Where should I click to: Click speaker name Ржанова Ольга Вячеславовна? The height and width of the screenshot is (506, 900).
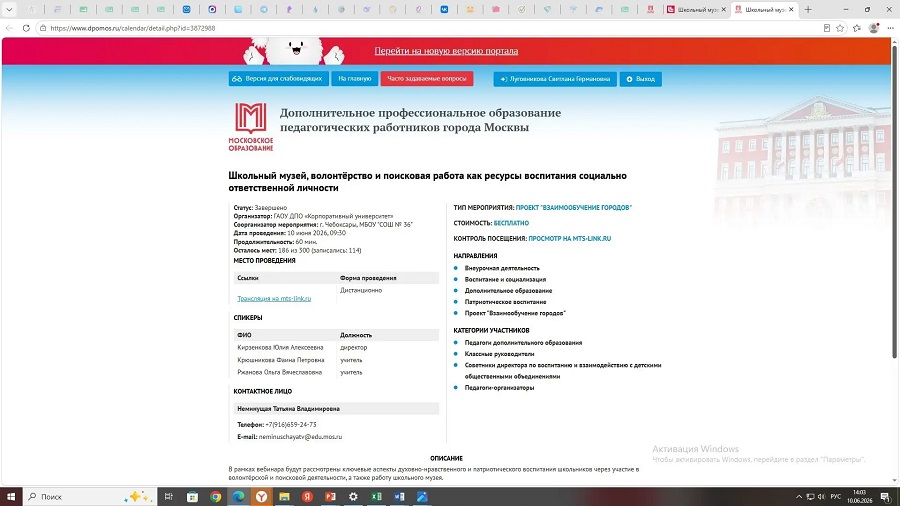tap(280, 372)
